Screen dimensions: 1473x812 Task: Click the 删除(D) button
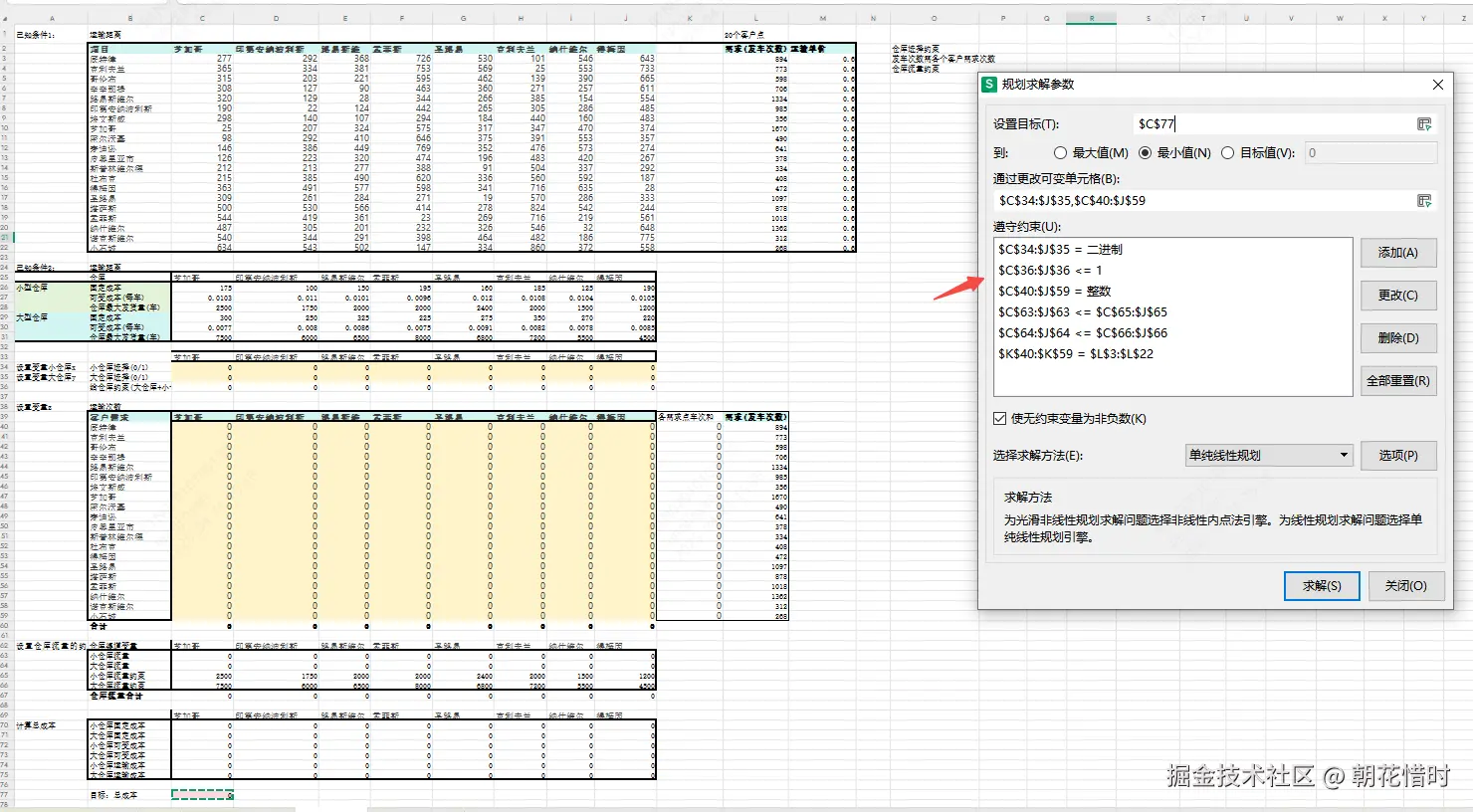point(1397,338)
